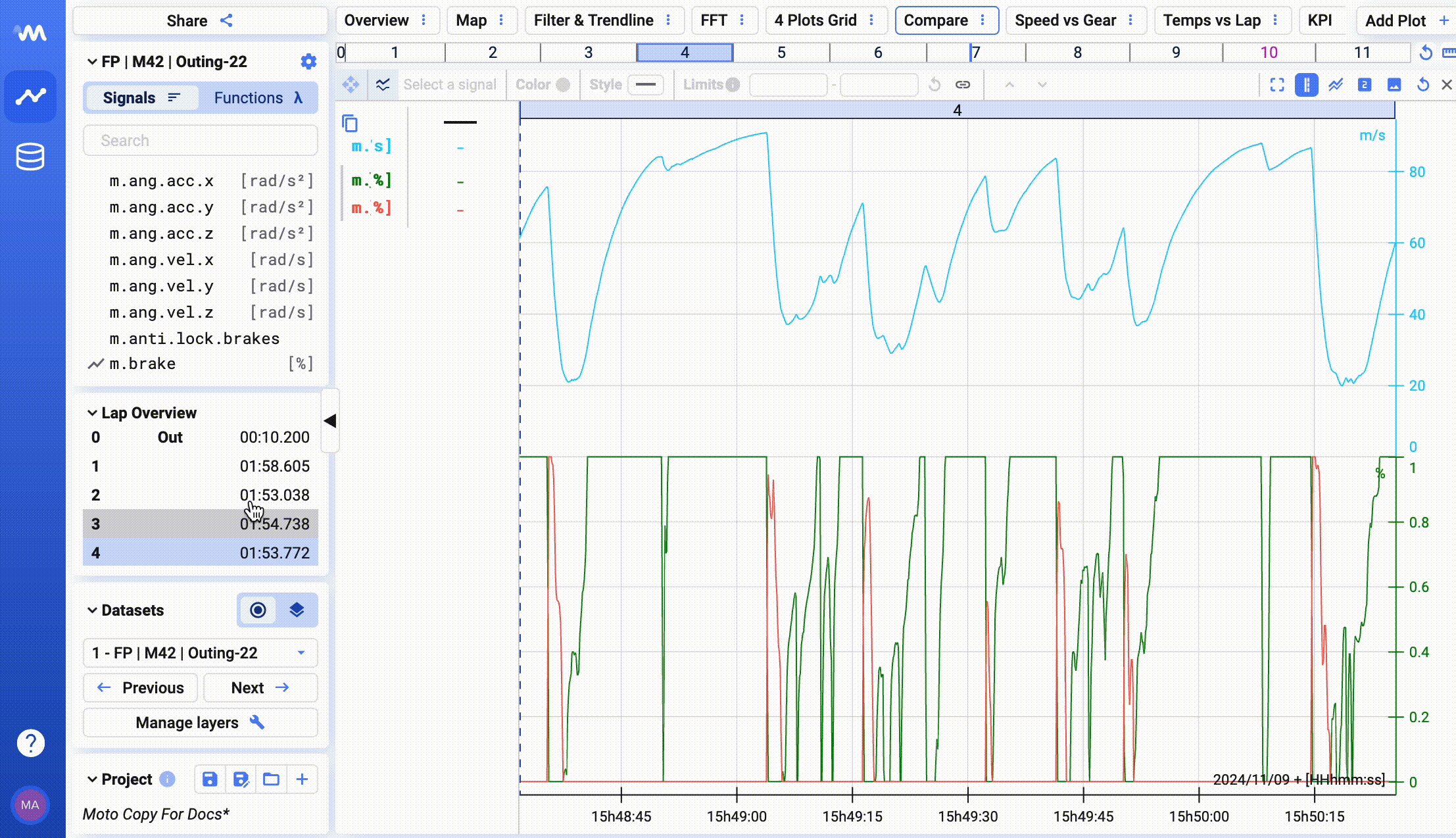1456x838 pixels.
Task: Click the copy legend icon above signal list
Action: 350,123
